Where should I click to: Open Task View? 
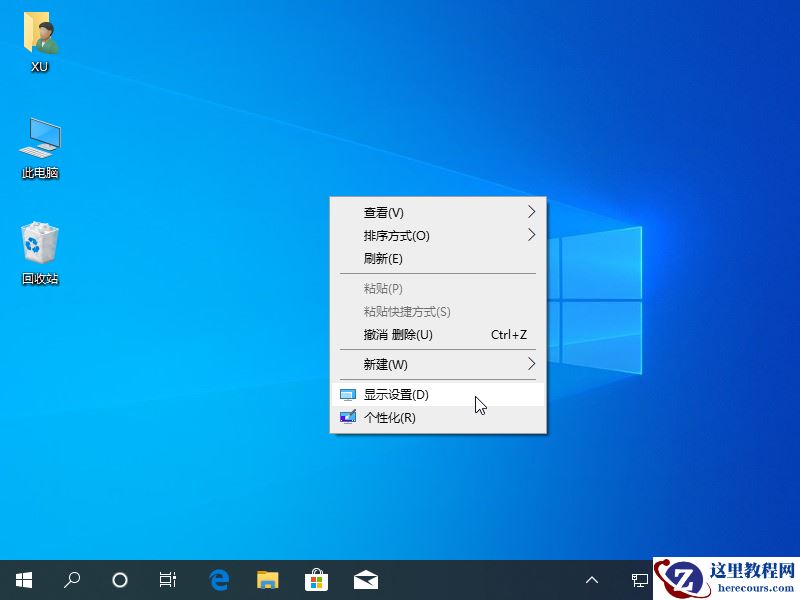pos(167,579)
